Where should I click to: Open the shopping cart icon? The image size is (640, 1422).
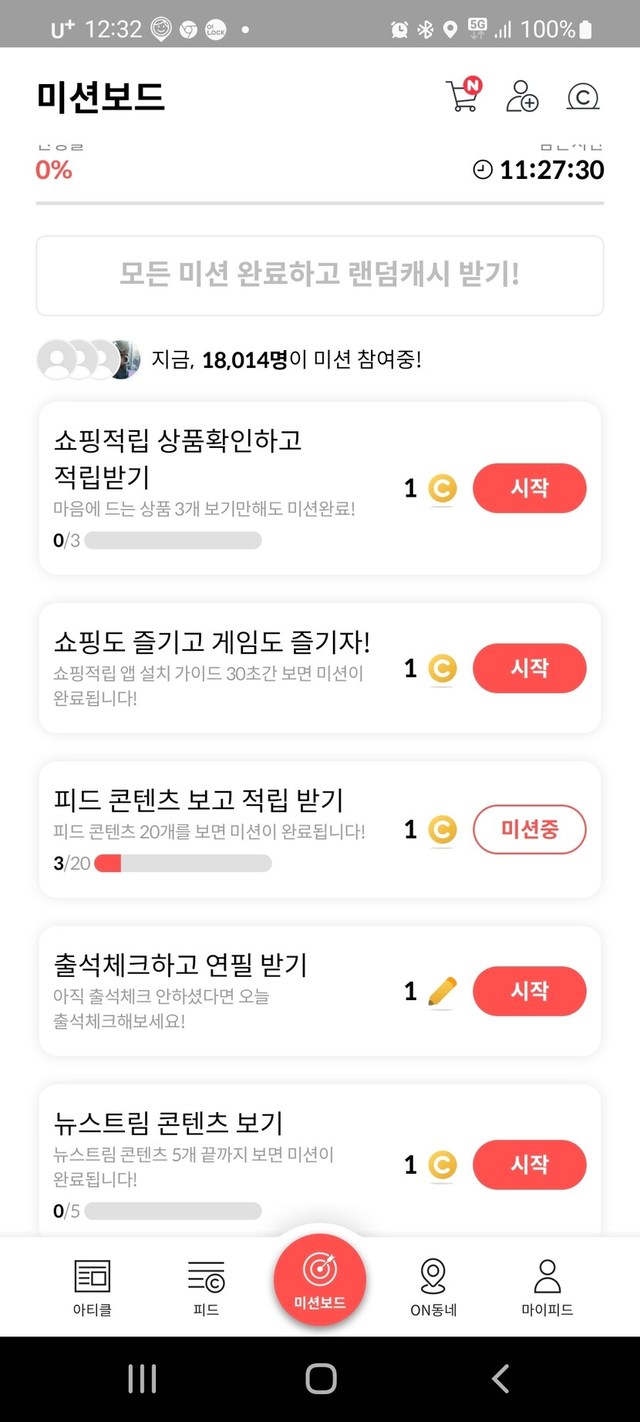pos(462,96)
